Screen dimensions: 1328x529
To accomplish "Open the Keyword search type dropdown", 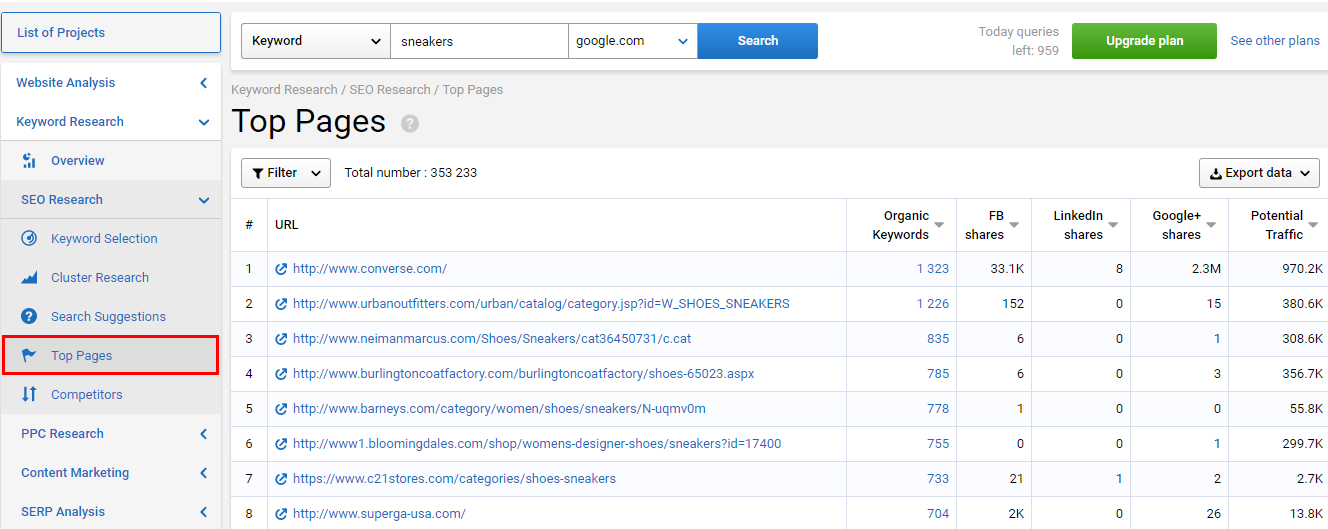I will tap(316, 41).
